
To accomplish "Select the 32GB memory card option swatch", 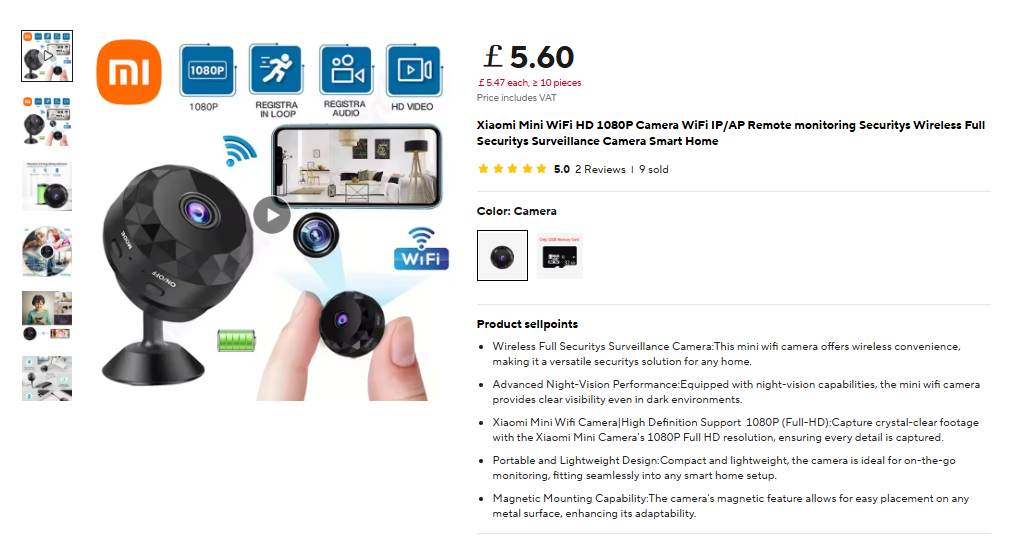I will pyautogui.click(x=560, y=256).
